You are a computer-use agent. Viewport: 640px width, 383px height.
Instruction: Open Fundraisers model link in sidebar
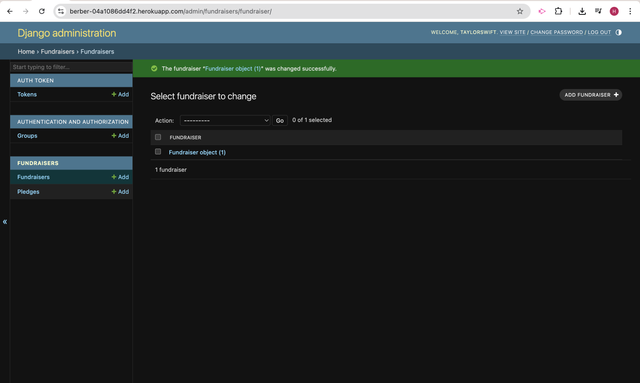(33, 177)
